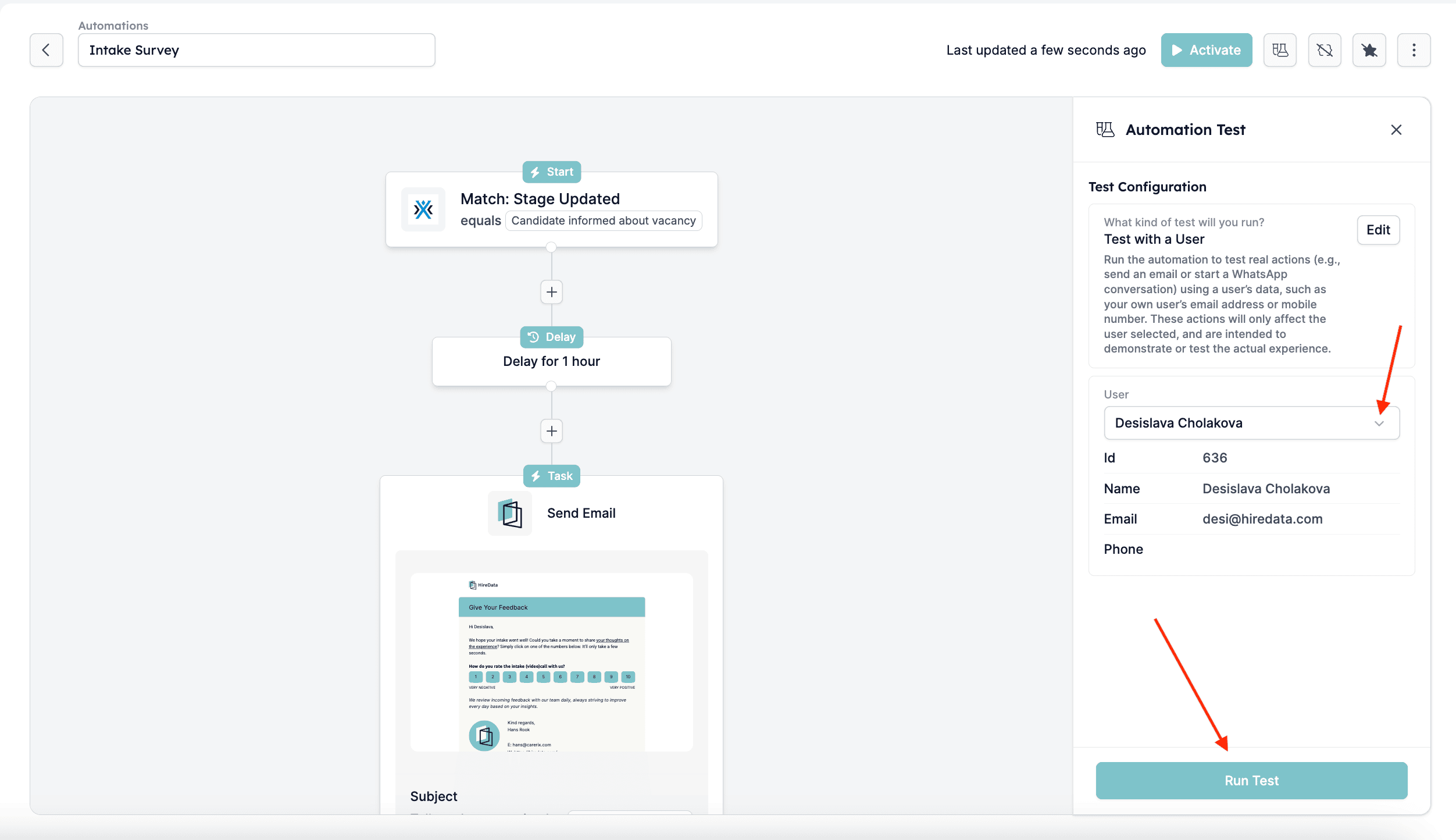Click the Edit button for test type
This screenshot has height=840, width=1456.
[x=1378, y=230]
